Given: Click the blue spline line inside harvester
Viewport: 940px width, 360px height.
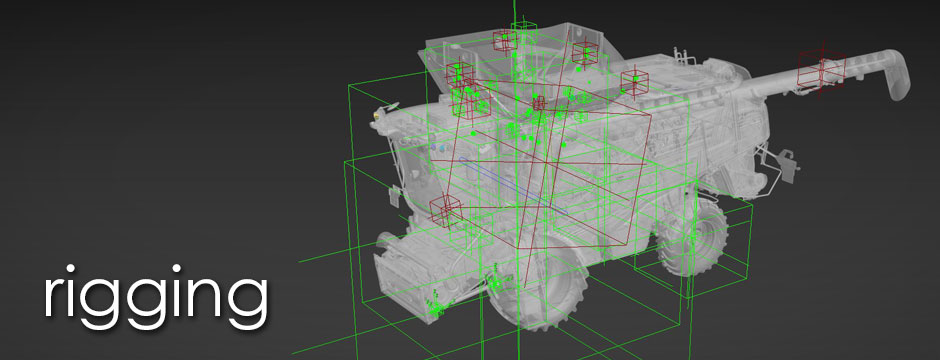Looking at the screenshot, I should click(x=514, y=185).
